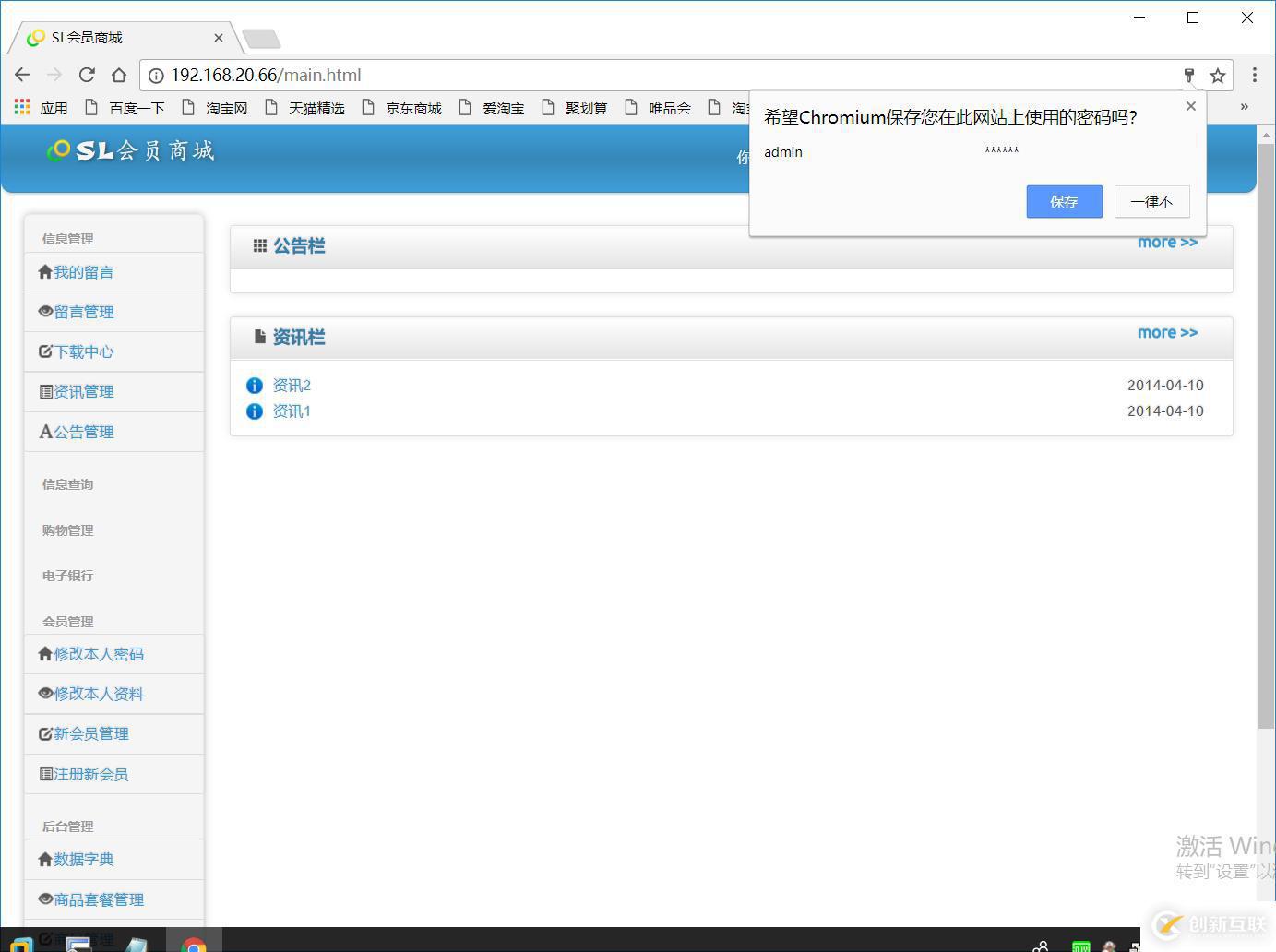This screenshot has width=1276, height=952.
Task: Click 保存 to save the password
Action: point(1064,201)
